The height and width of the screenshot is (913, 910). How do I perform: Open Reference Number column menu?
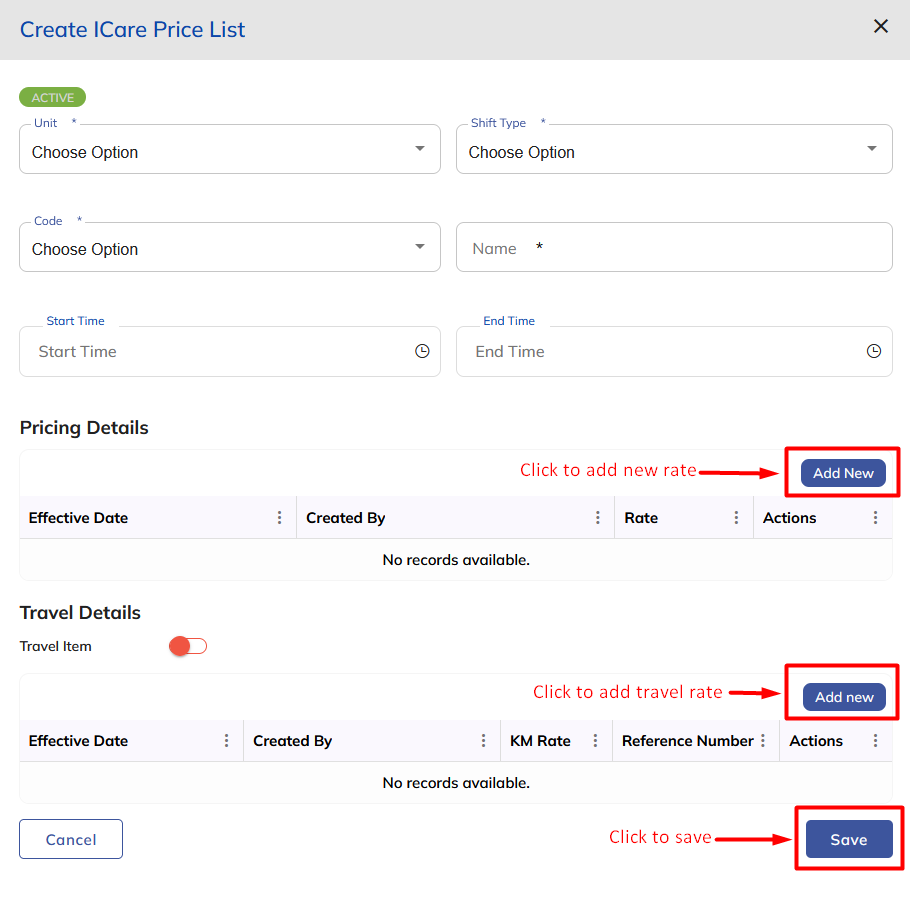(763, 741)
